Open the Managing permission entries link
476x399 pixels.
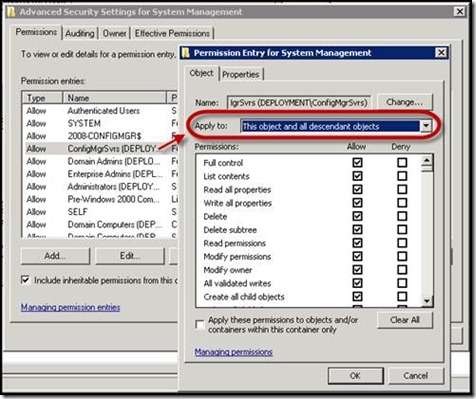coord(70,307)
